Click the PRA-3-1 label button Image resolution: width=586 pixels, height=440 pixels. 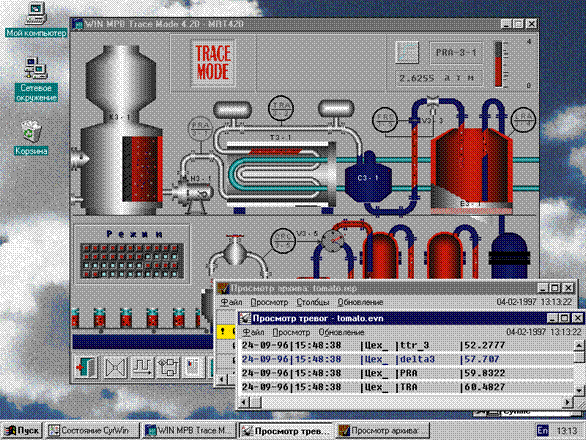(x=456, y=53)
